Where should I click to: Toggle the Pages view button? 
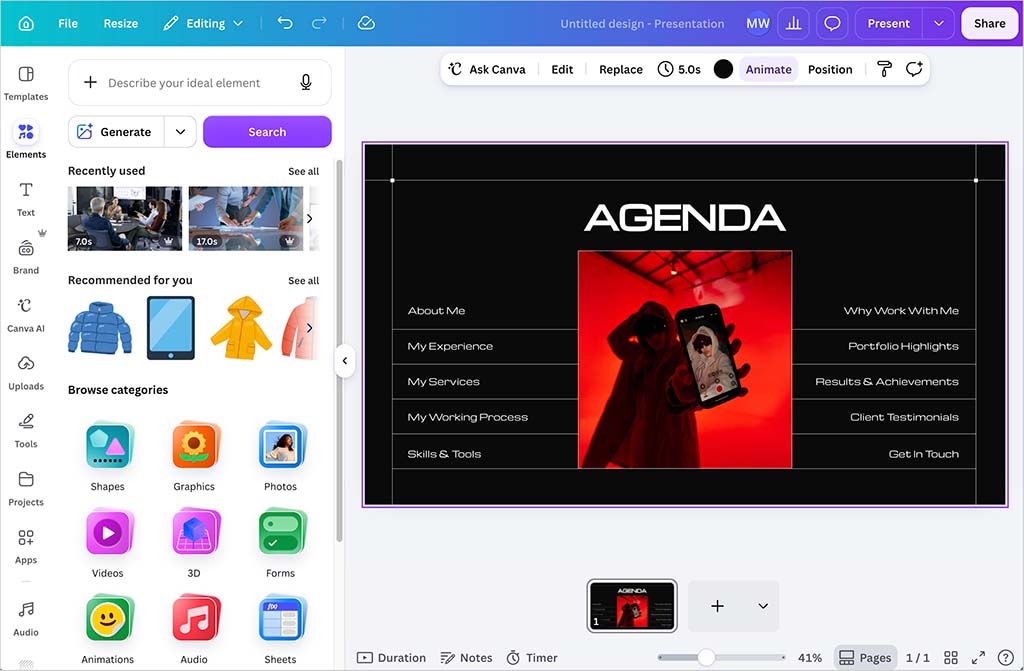(x=865, y=657)
